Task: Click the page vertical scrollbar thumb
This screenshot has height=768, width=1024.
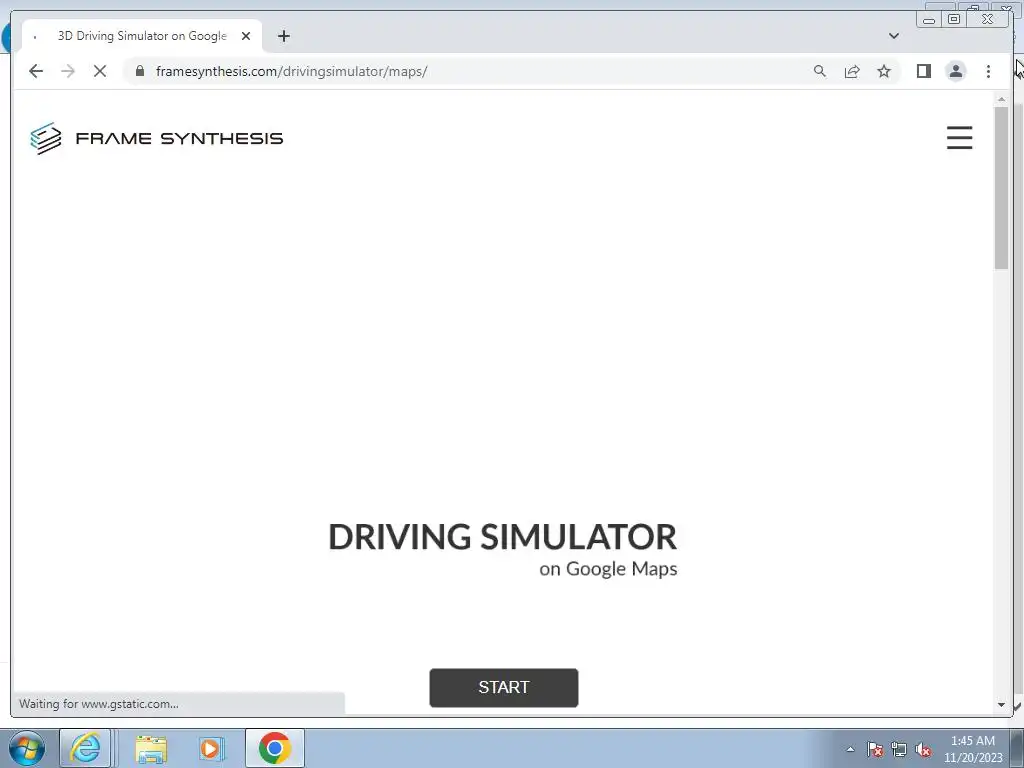Action: (x=1001, y=187)
